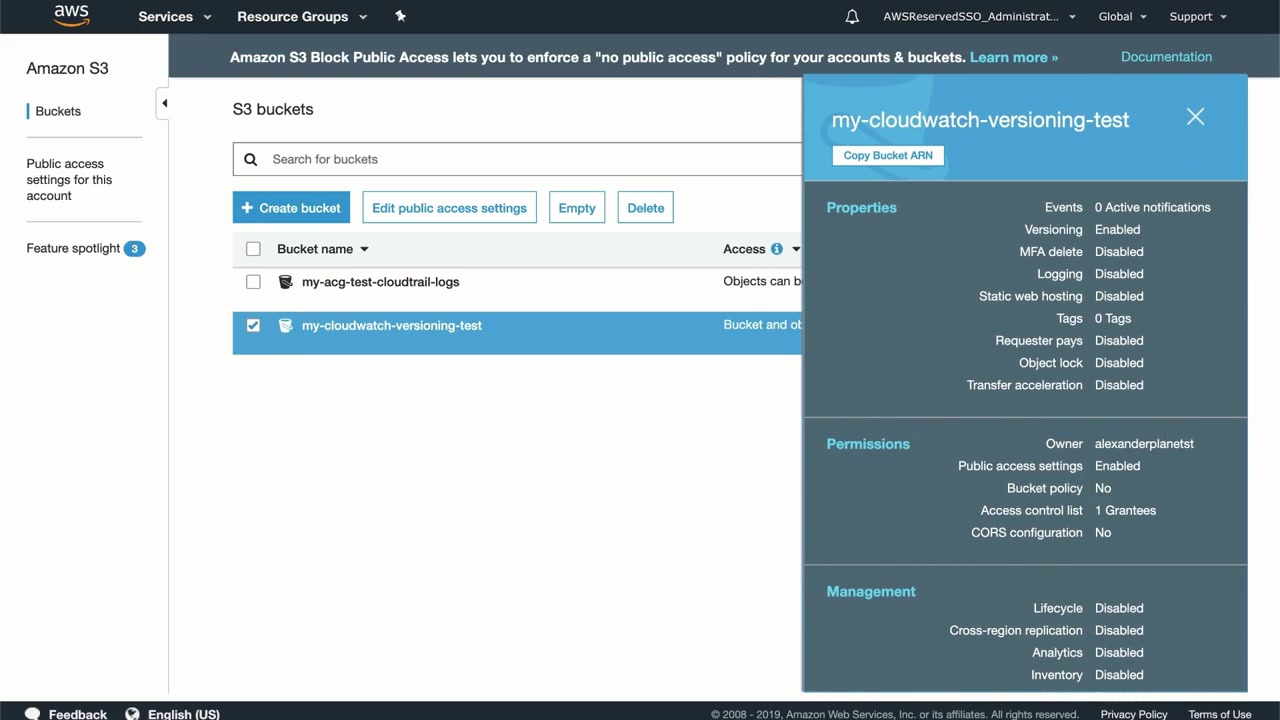The height and width of the screenshot is (720, 1280).
Task: Click the pin shortcut icon in navbar
Action: pos(401,16)
